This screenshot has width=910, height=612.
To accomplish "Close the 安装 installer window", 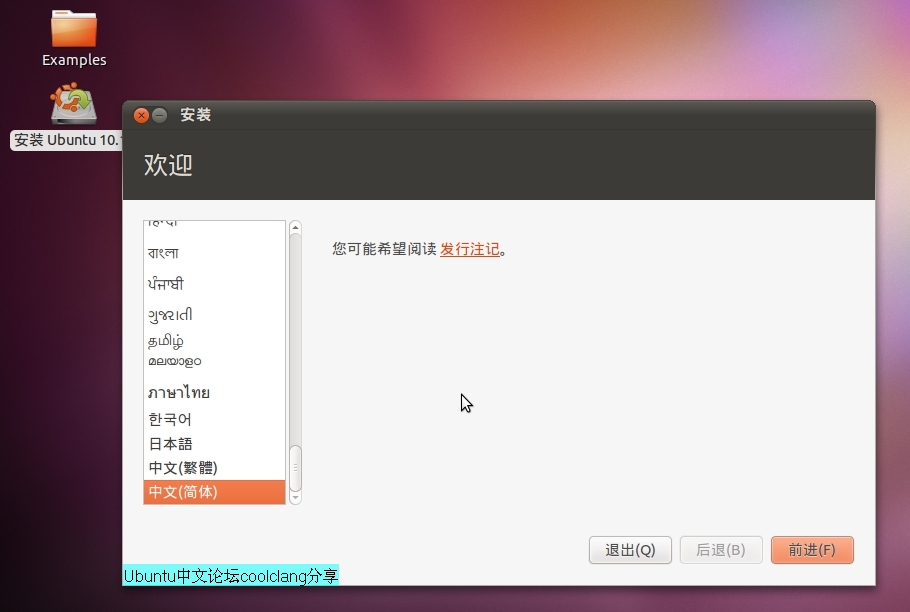I will coord(141,115).
